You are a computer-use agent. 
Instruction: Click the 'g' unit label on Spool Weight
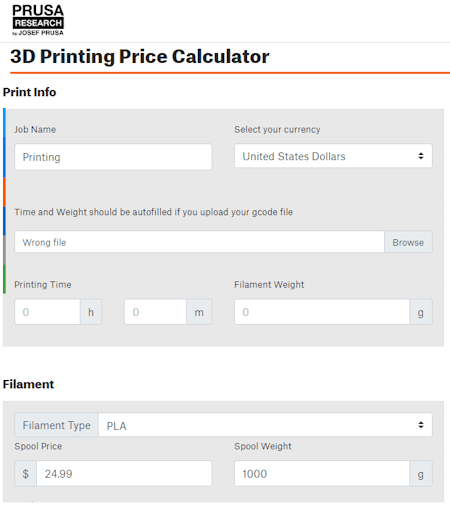[x=421, y=474]
